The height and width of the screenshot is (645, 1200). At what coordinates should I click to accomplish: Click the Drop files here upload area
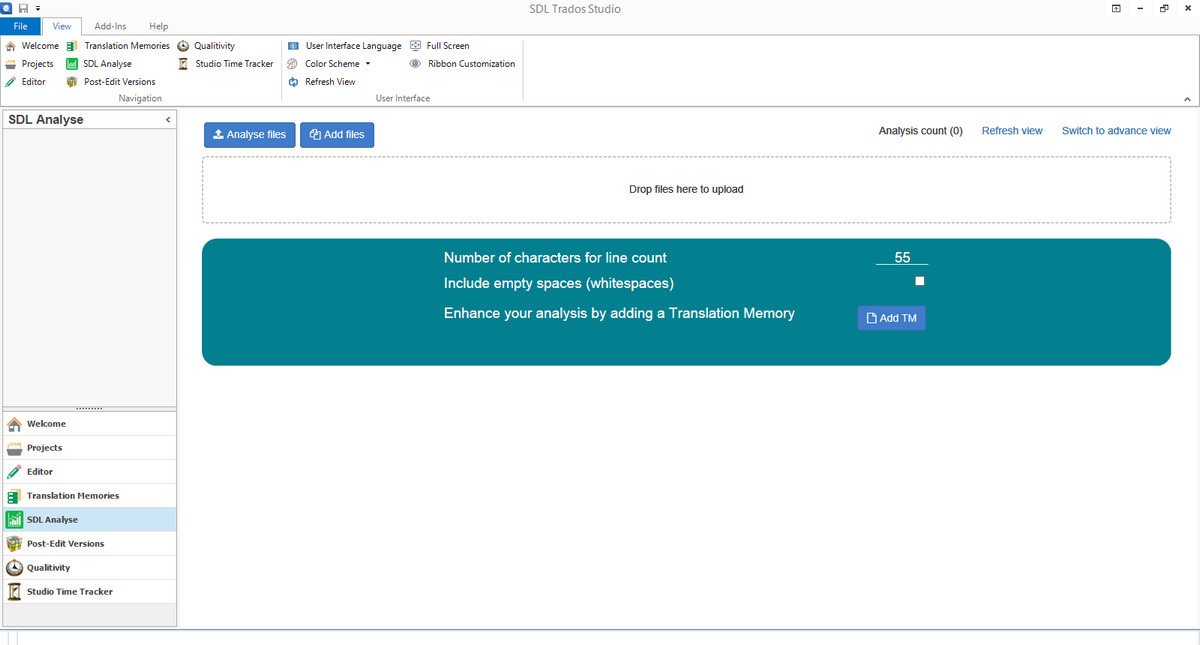click(686, 189)
